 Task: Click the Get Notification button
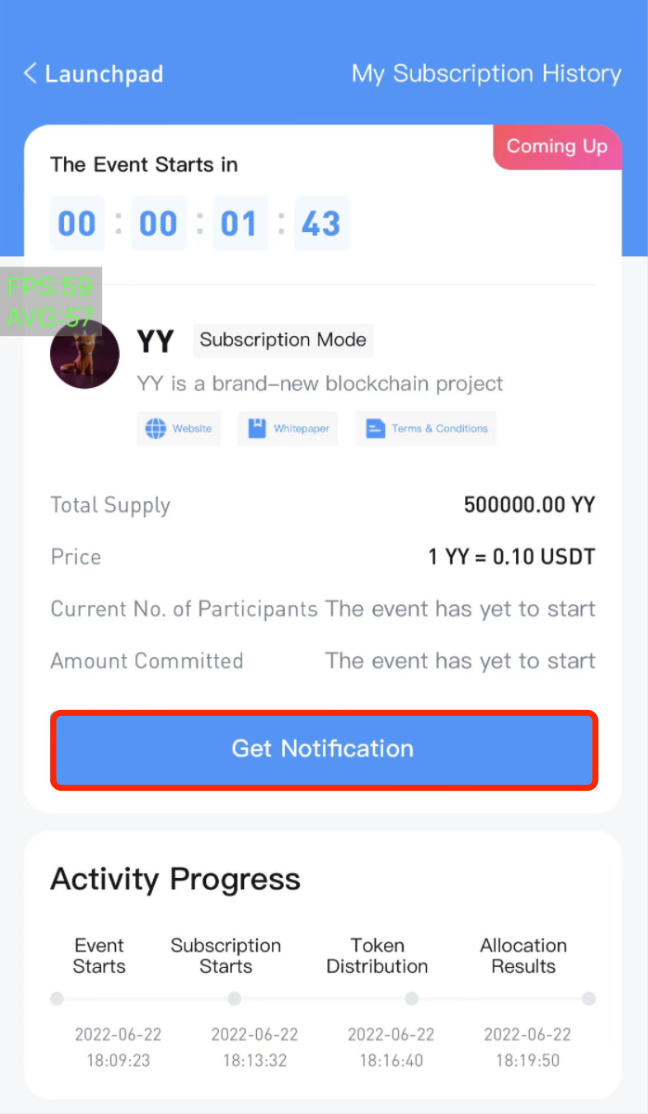click(324, 749)
